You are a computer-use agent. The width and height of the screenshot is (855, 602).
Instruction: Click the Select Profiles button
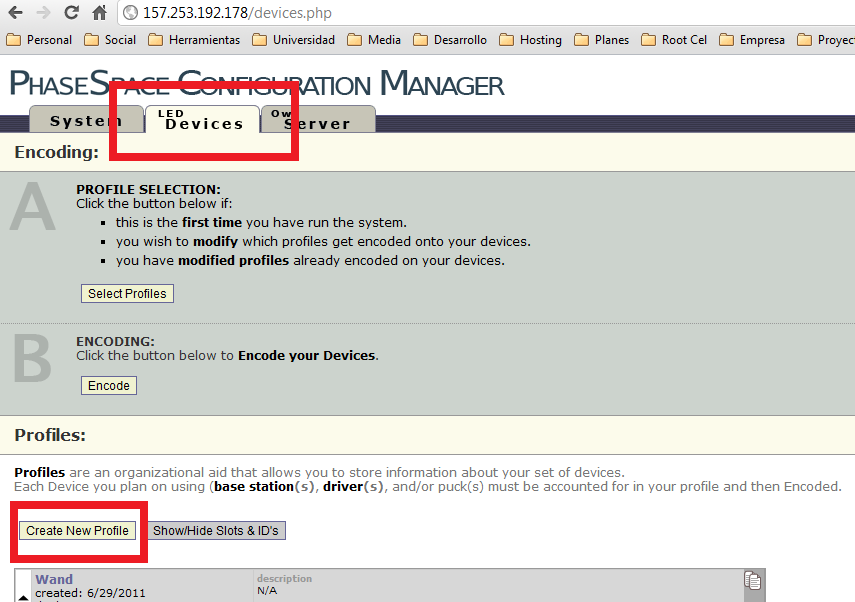click(127, 293)
